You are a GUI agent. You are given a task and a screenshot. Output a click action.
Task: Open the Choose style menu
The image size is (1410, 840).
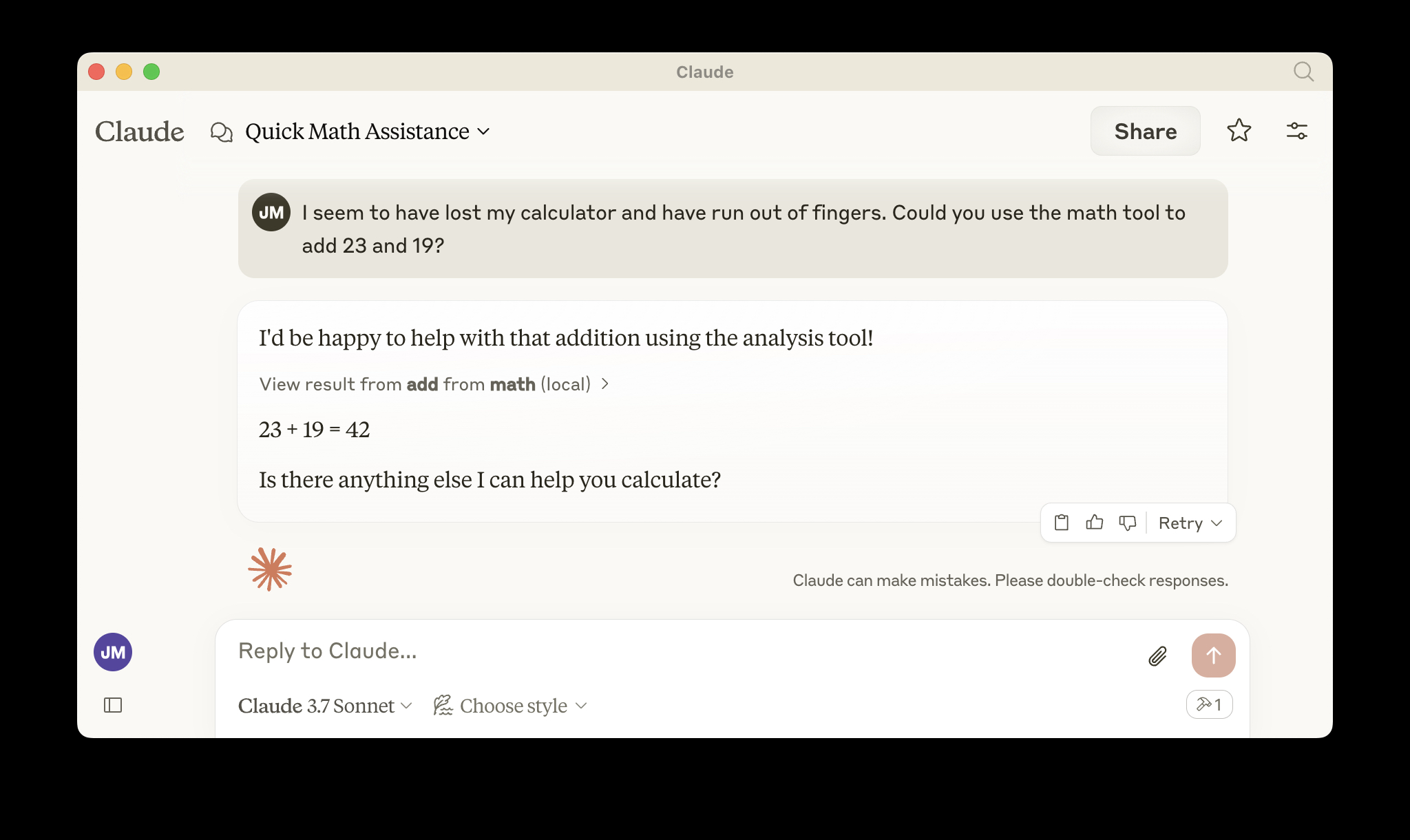(x=512, y=706)
